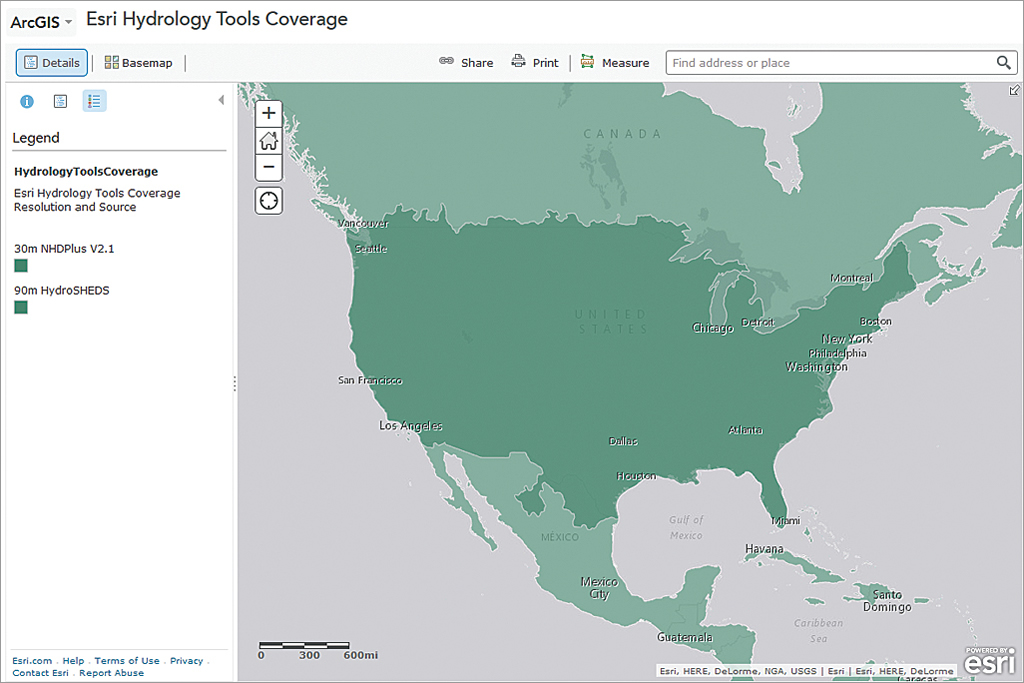
Task: Select the Legend list icon
Action: pyautogui.click(x=94, y=101)
